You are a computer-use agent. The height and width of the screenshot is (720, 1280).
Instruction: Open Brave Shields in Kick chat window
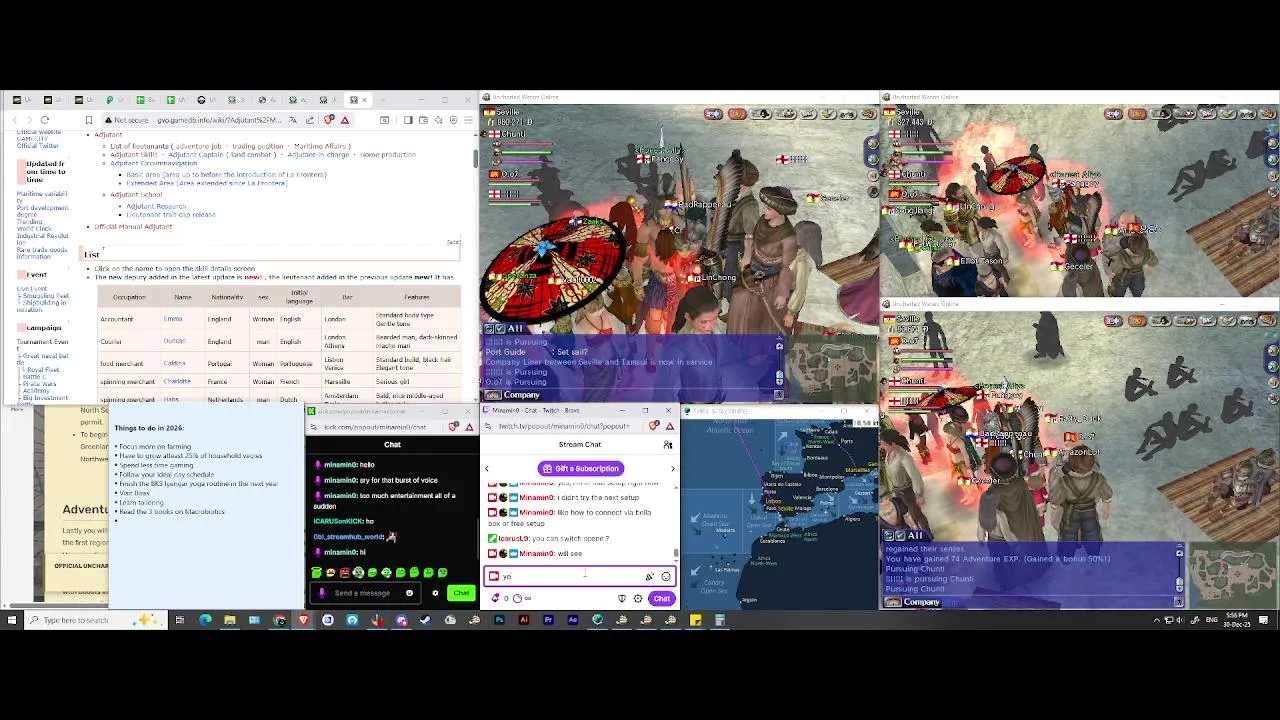[455, 427]
